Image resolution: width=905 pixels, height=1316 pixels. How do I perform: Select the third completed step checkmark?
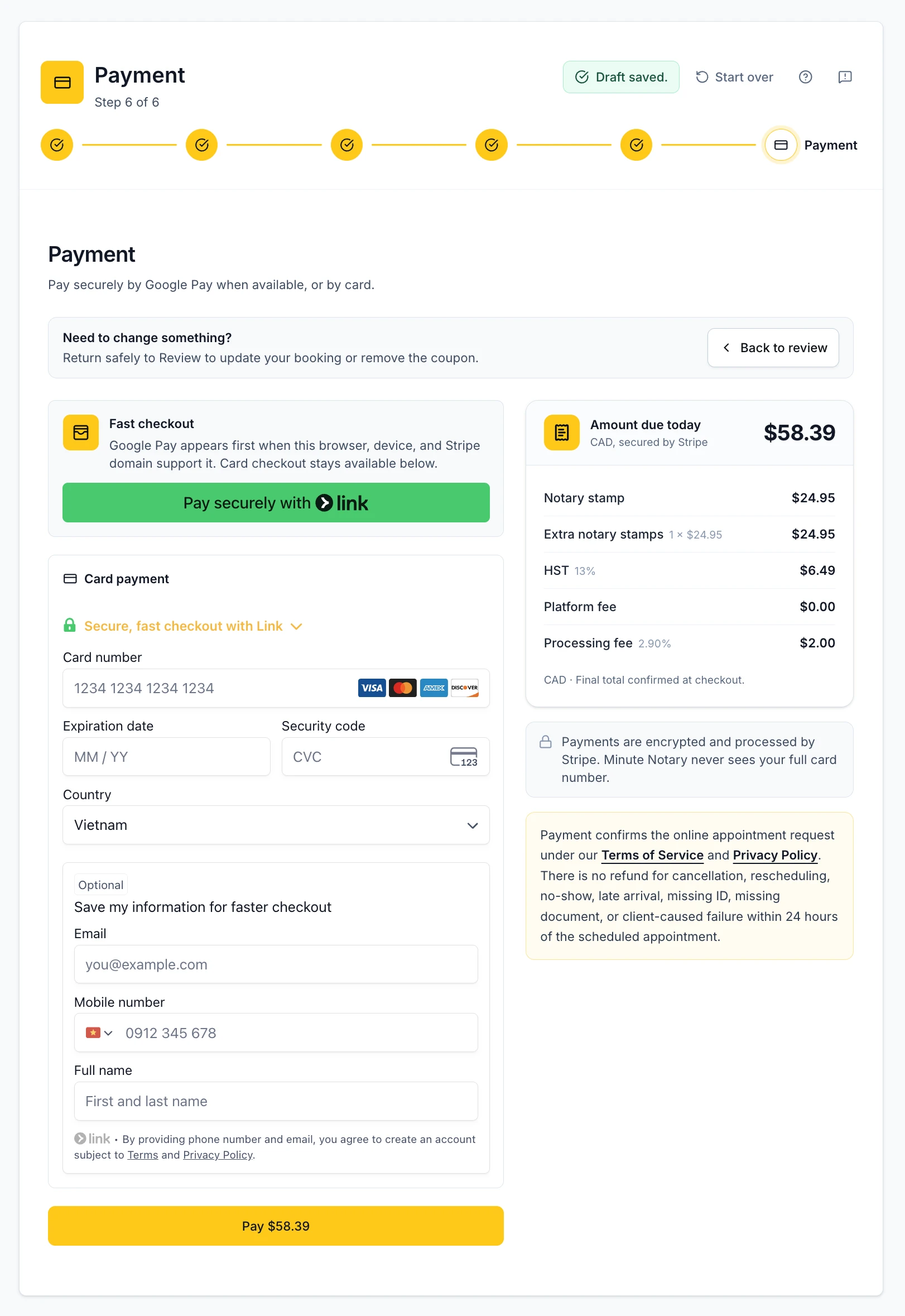click(347, 145)
